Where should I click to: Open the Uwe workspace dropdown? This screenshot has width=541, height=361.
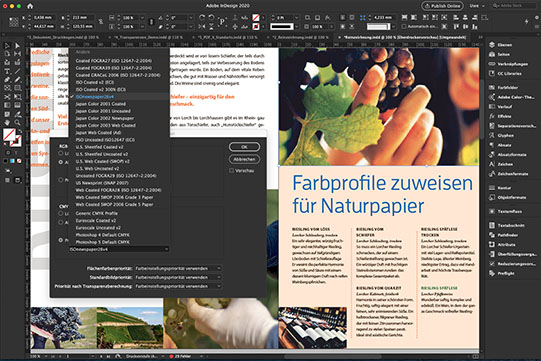tap(477, 6)
